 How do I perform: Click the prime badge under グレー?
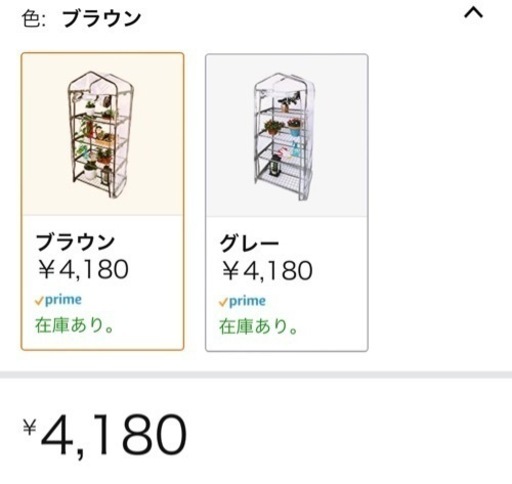242,301
